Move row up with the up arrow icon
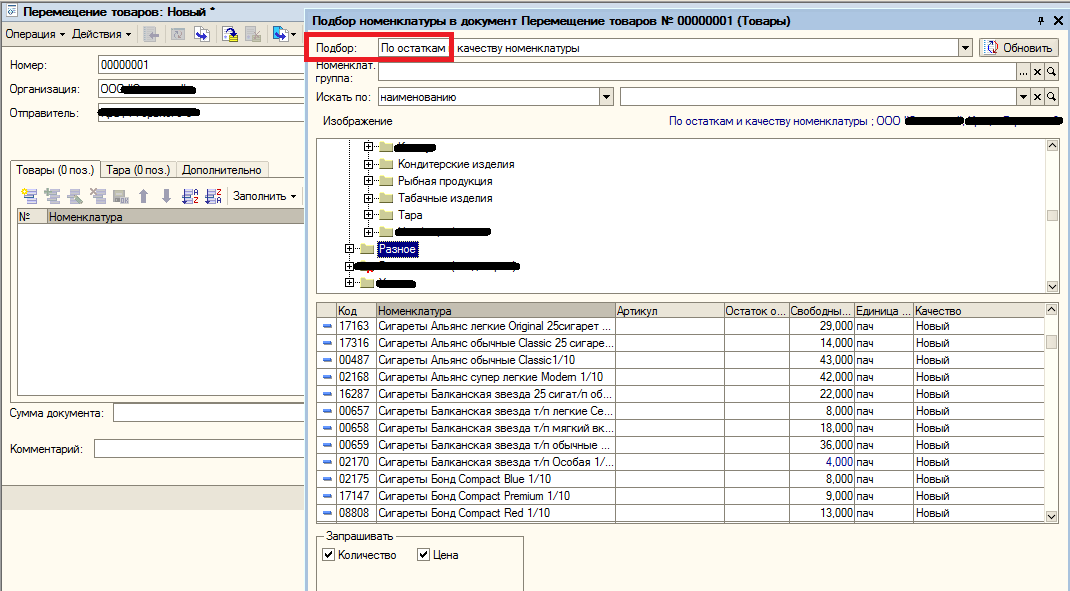Image resolution: width=1070 pixels, height=591 pixels. 144,197
